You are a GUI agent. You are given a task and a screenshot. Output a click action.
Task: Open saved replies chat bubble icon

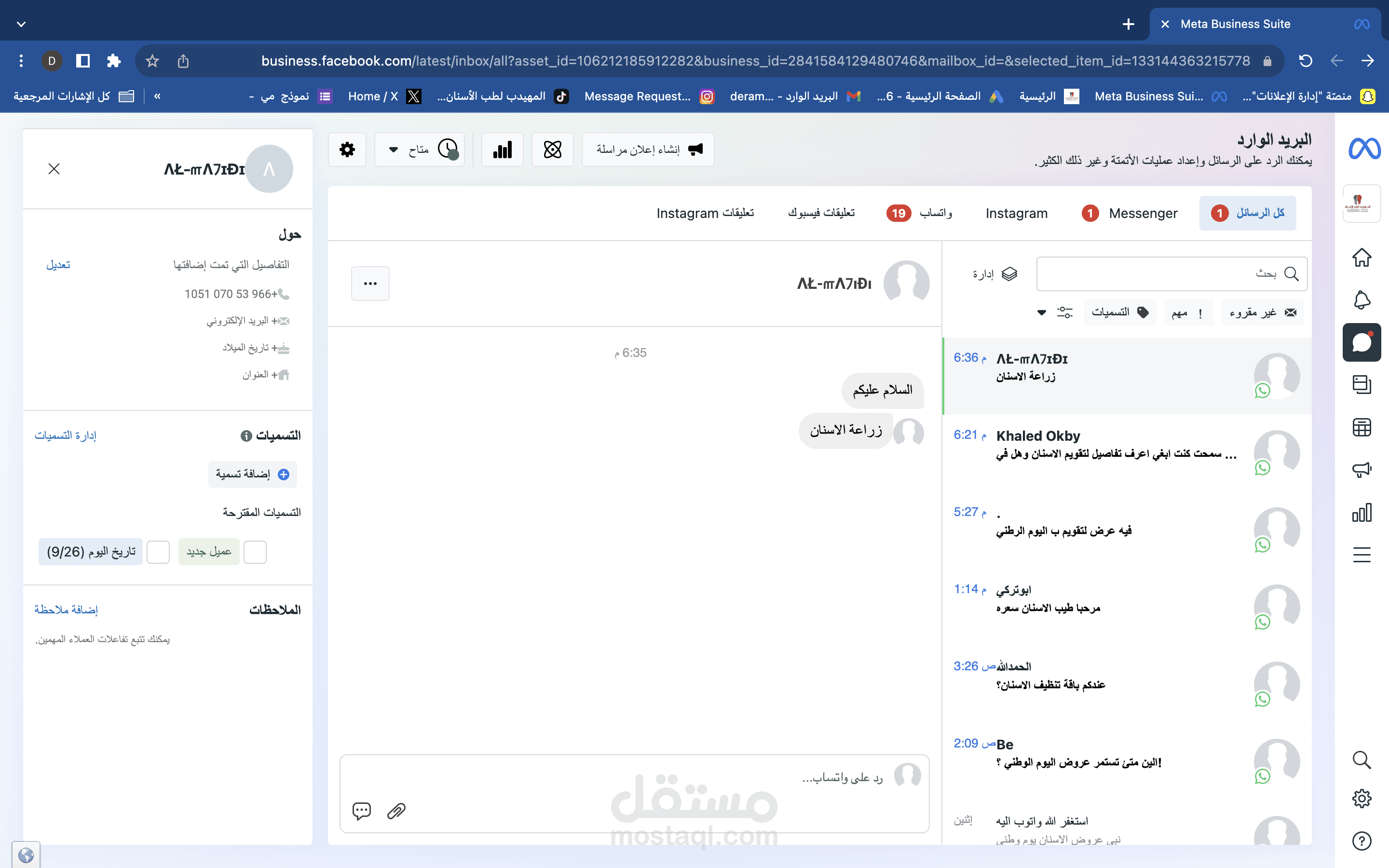coord(362,811)
